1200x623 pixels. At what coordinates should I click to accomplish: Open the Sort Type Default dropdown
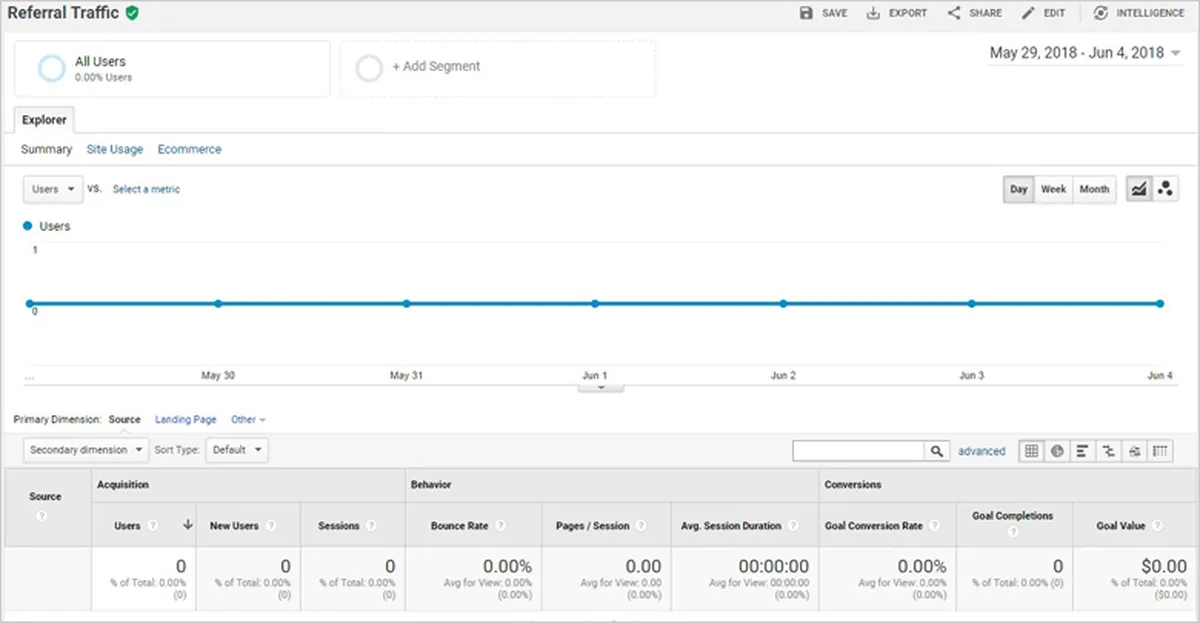(237, 450)
